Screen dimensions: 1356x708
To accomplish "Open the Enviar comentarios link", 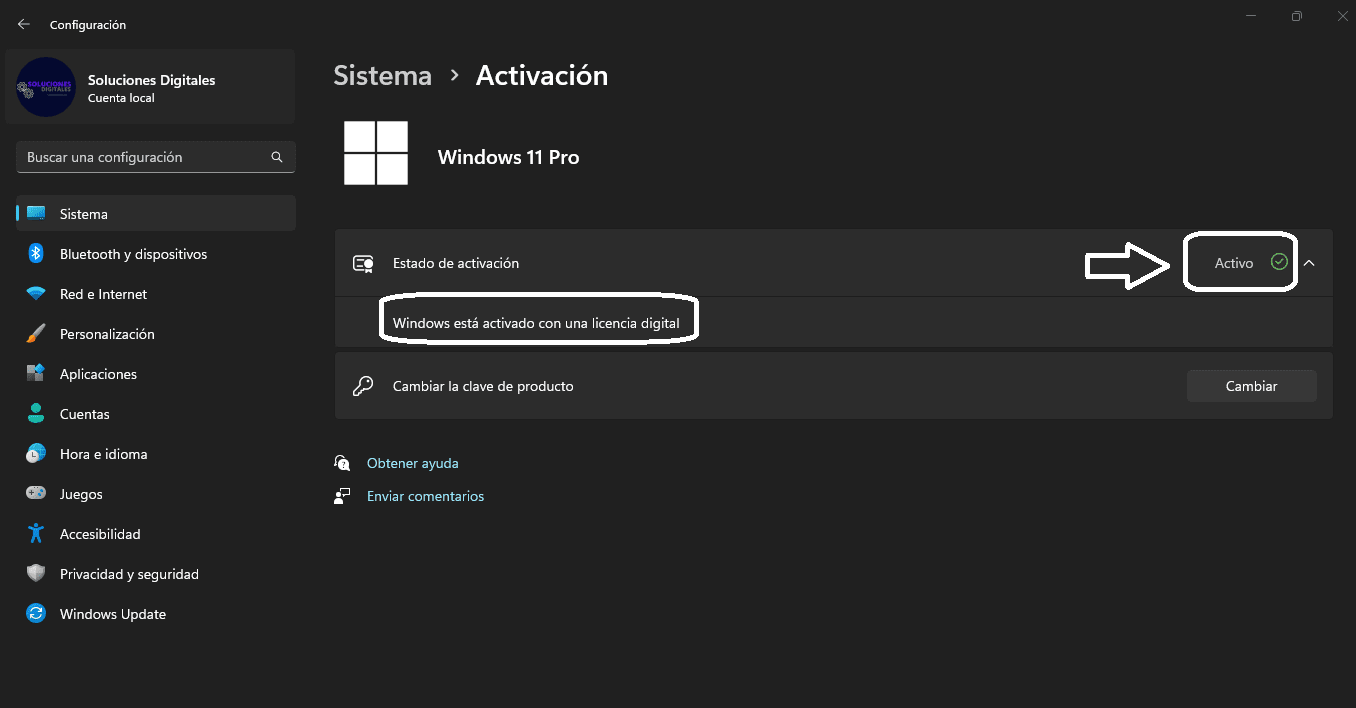I will pyautogui.click(x=425, y=496).
